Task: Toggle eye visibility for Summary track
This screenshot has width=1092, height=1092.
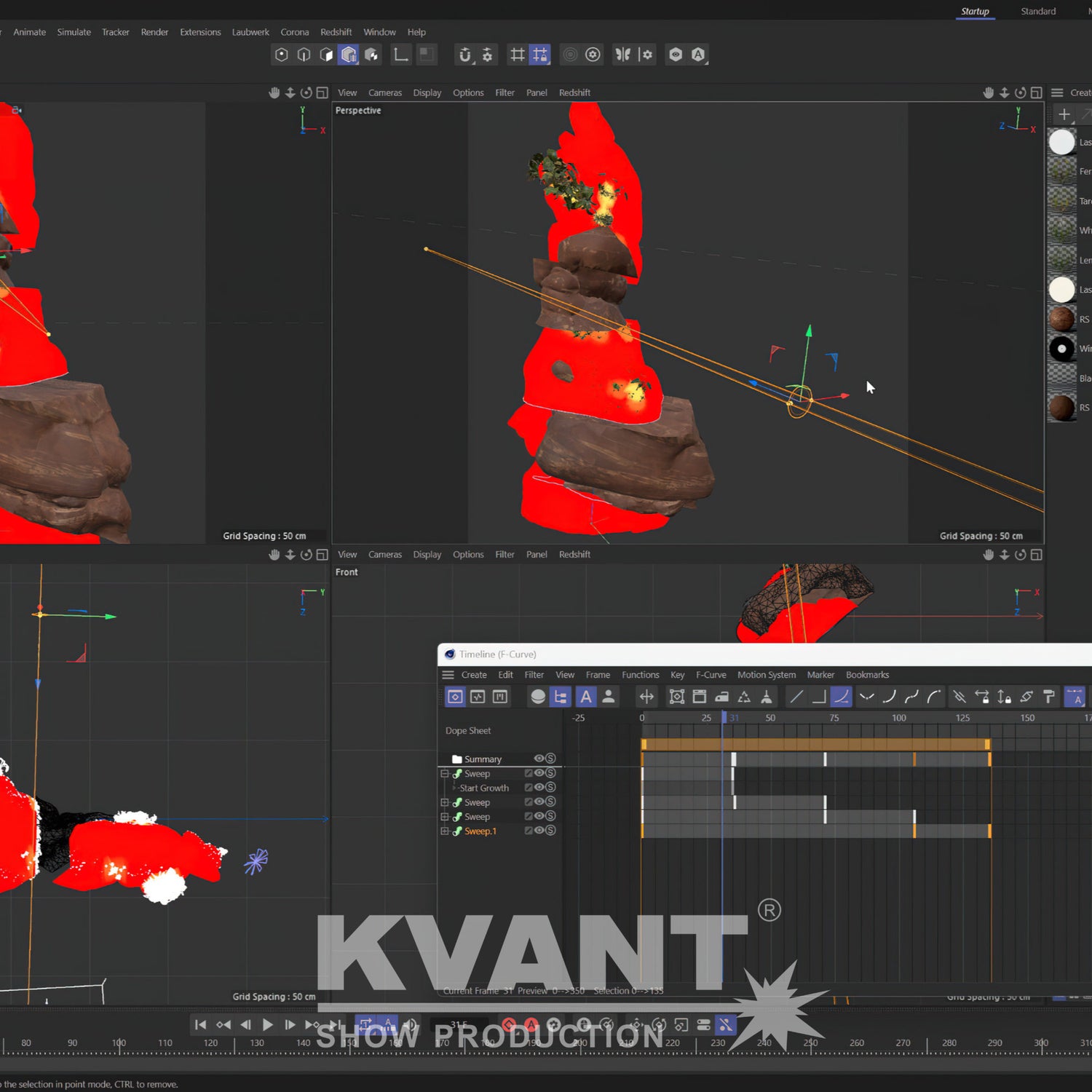Action: click(x=539, y=759)
